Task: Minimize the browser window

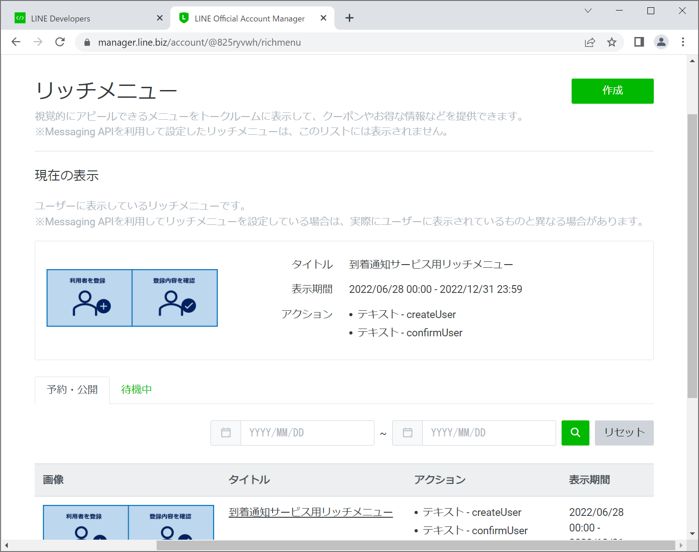Action: tap(619, 11)
